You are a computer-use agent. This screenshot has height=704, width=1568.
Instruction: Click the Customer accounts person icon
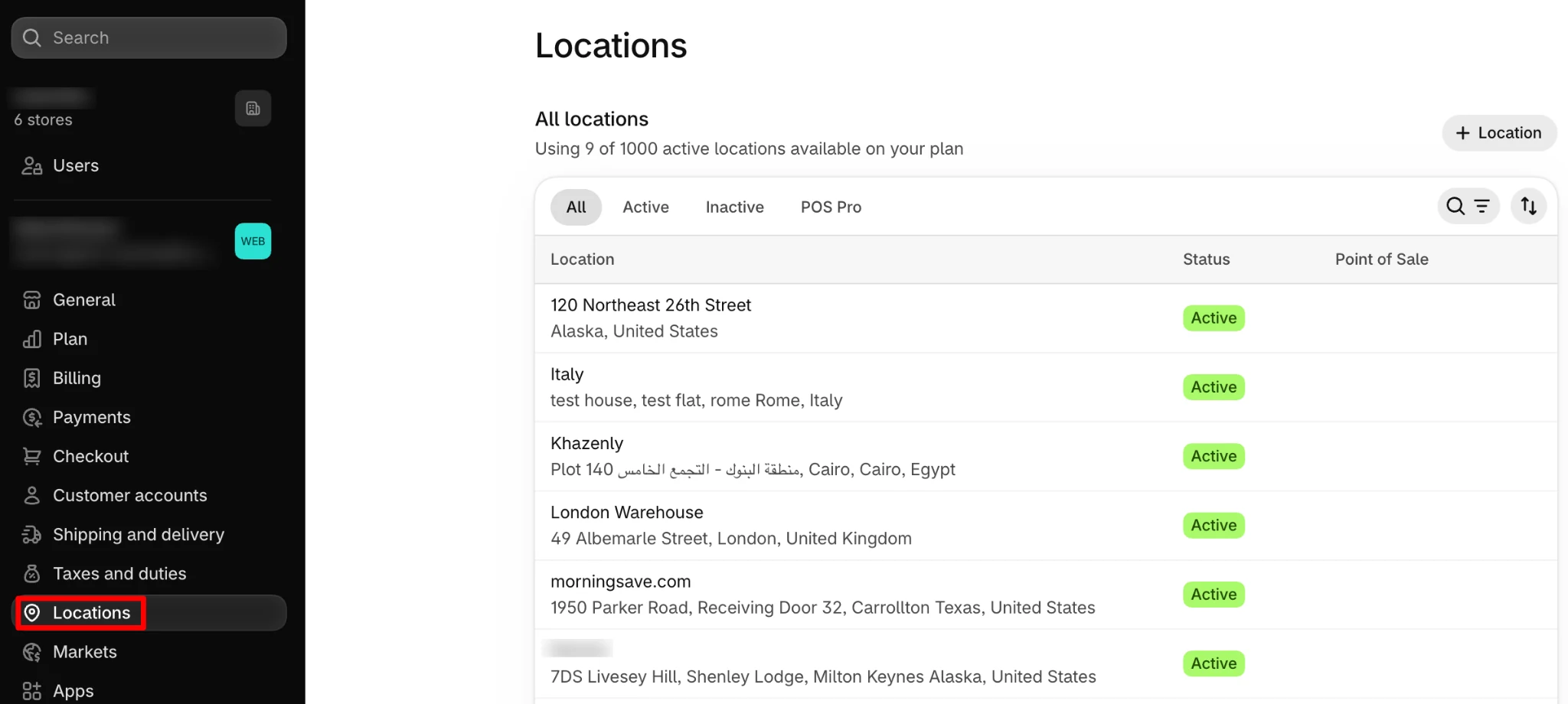click(31, 495)
